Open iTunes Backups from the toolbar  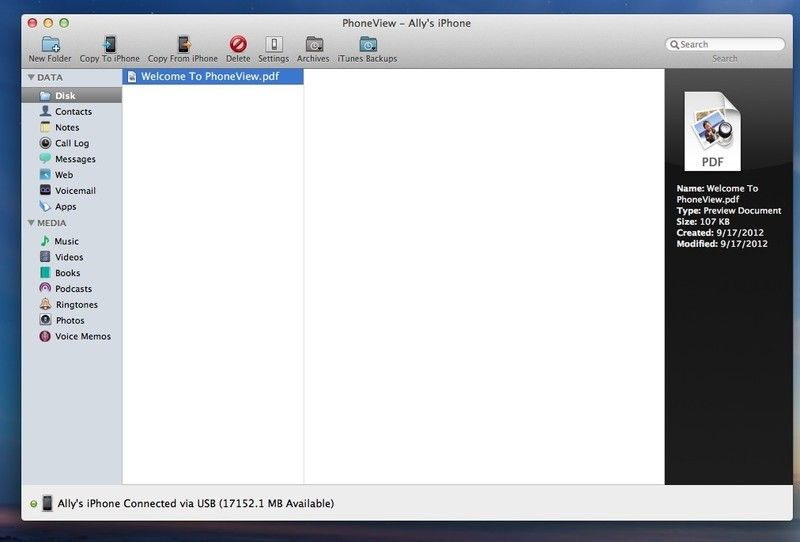[367, 44]
